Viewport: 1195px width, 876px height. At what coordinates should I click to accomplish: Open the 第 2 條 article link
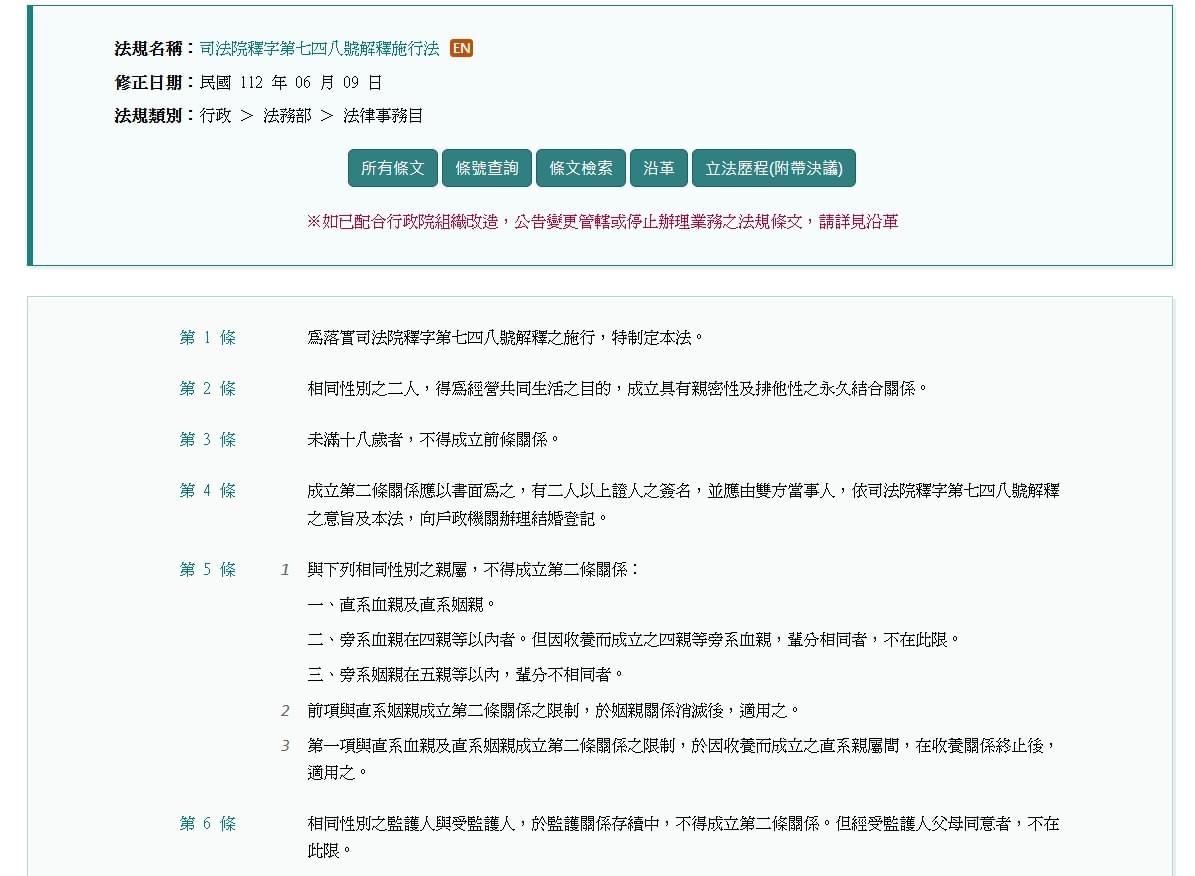pyautogui.click(x=207, y=389)
